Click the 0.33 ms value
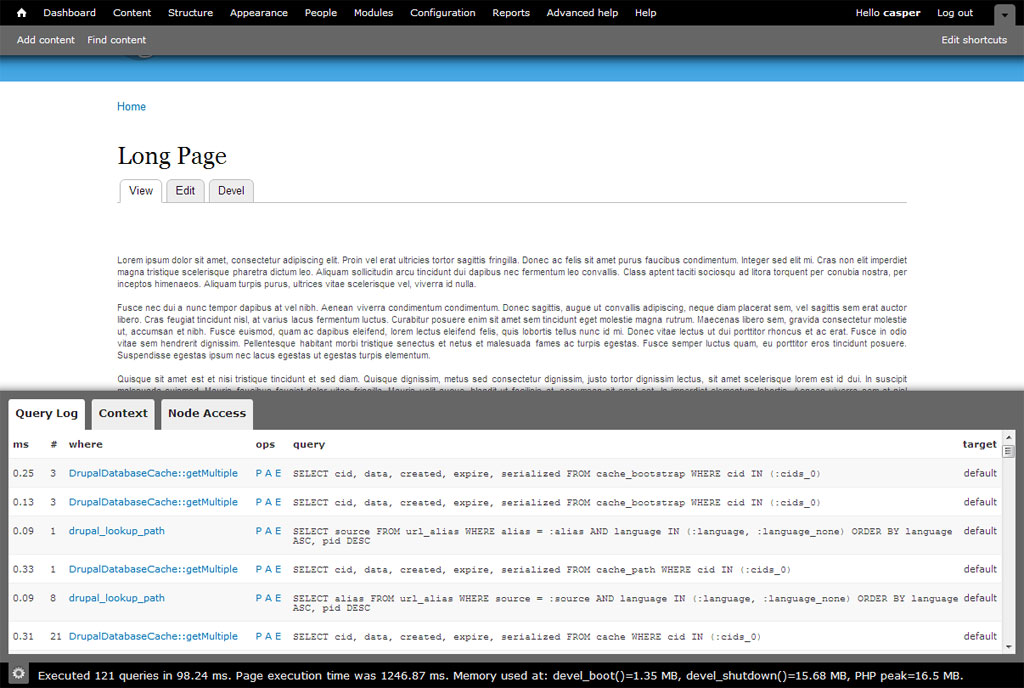 [23, 569]
